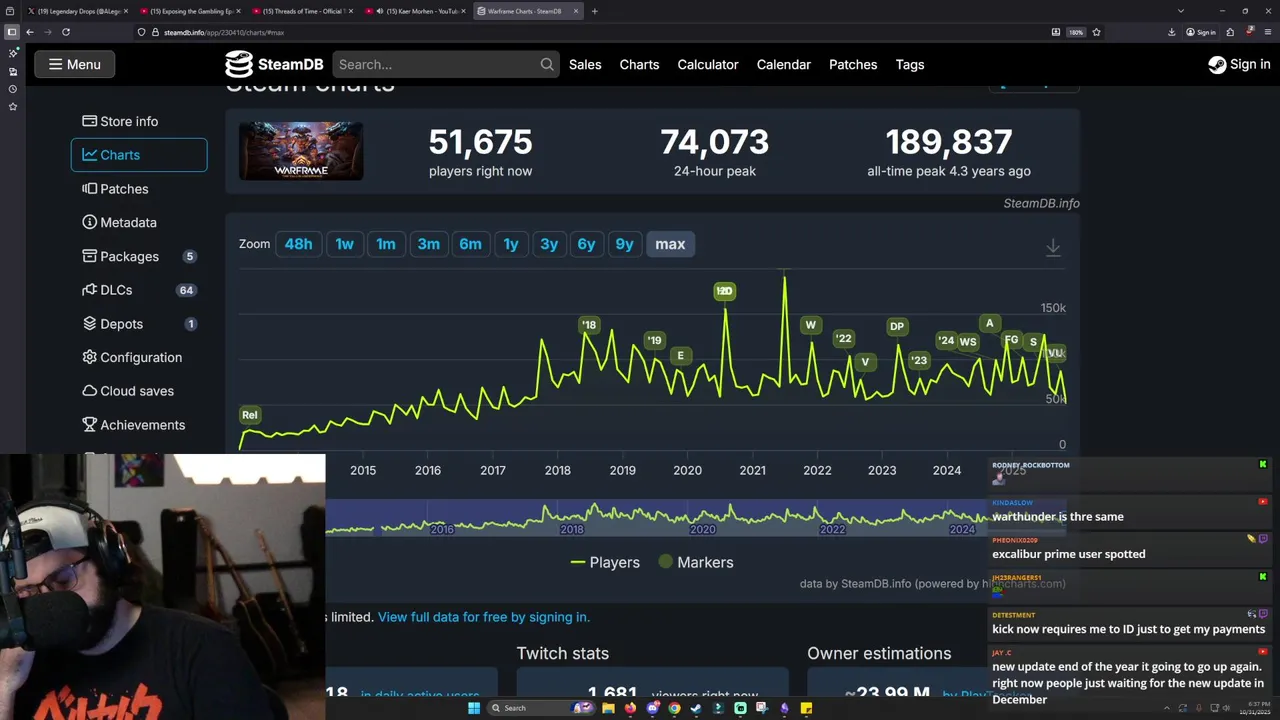The image size is (1280, 720).
Task: Open Sales in the top navigation
Action: click(x=585, y=64)
